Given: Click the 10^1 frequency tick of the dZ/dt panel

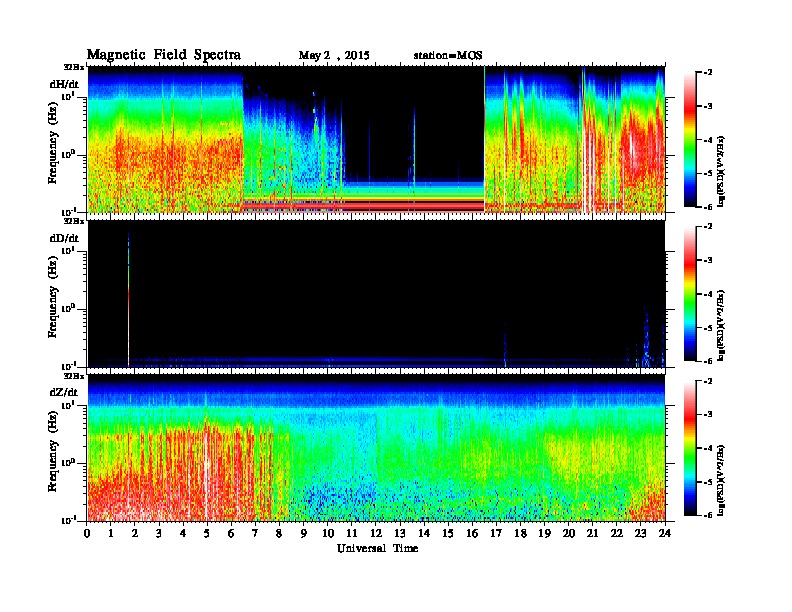Looking at the screenshot, I should 68,405.
